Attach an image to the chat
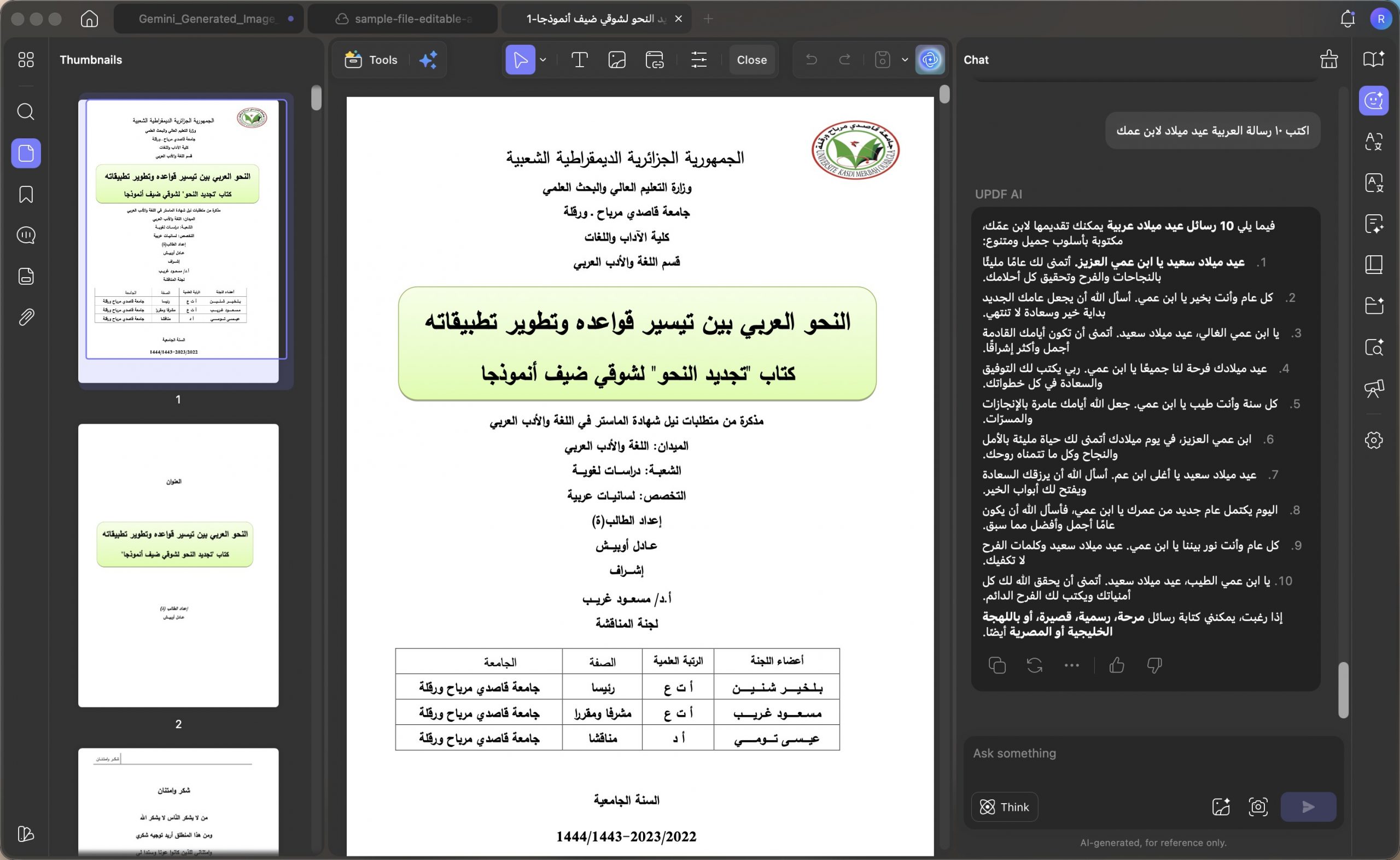Viewport: 1400px width, 860px height. click(1221, 806)
